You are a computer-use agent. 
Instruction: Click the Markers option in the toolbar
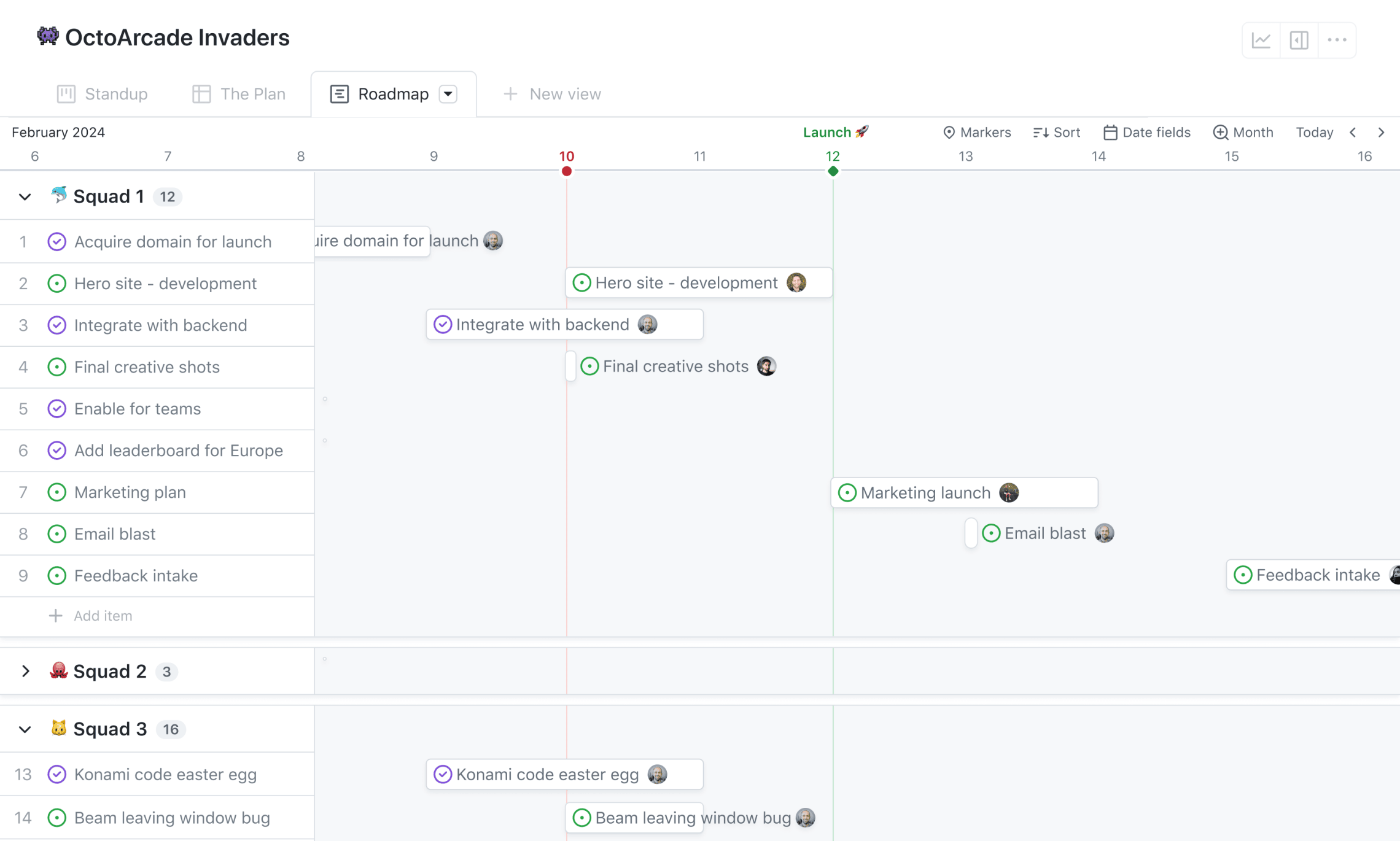coord(976,132)
